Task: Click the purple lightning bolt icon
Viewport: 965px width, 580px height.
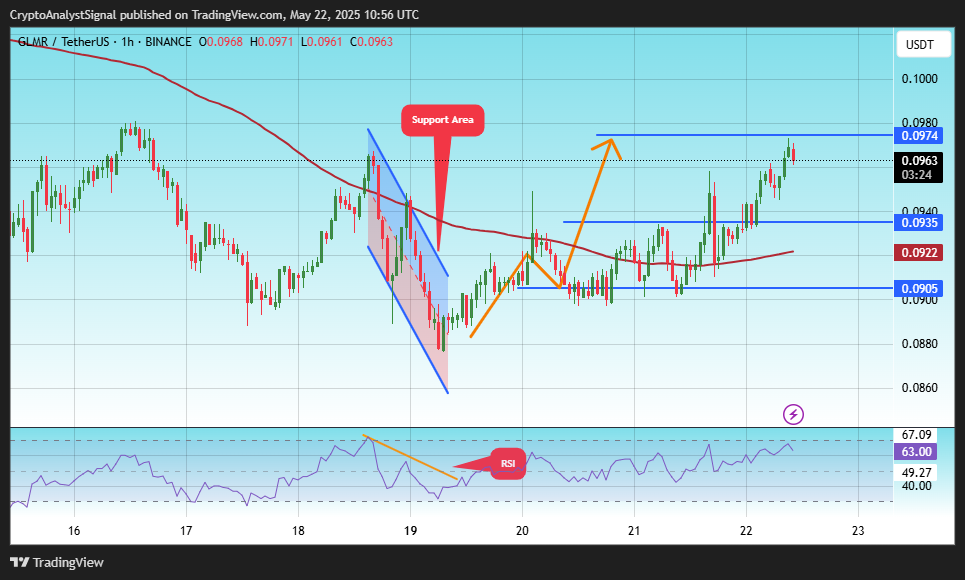Action: pos(793,414)
